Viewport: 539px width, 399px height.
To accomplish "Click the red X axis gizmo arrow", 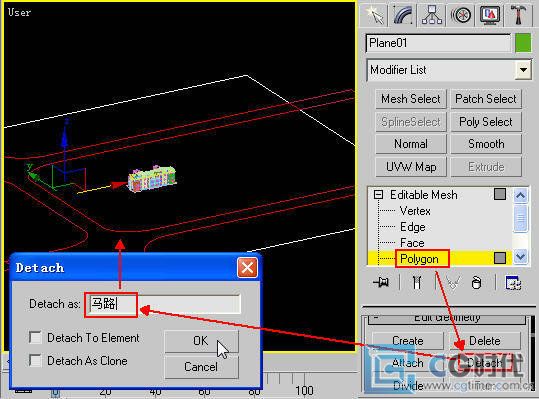I will [119, 185].
